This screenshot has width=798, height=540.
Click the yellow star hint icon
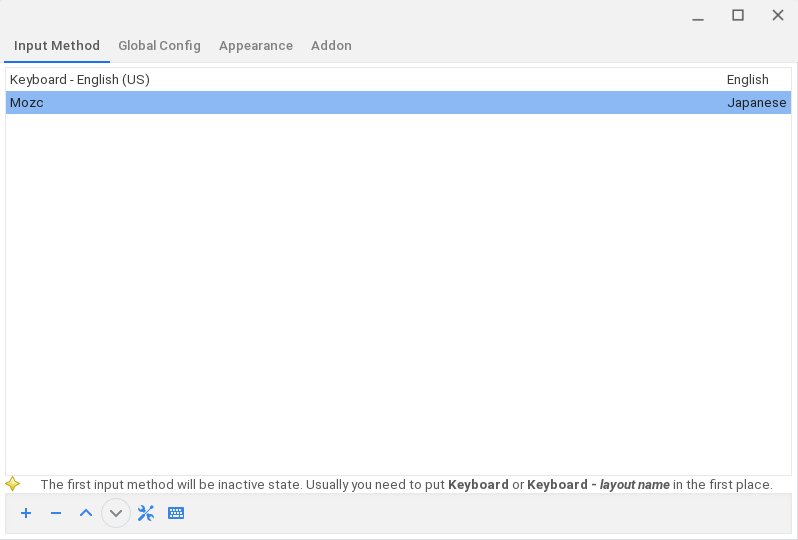click(13, 484)
